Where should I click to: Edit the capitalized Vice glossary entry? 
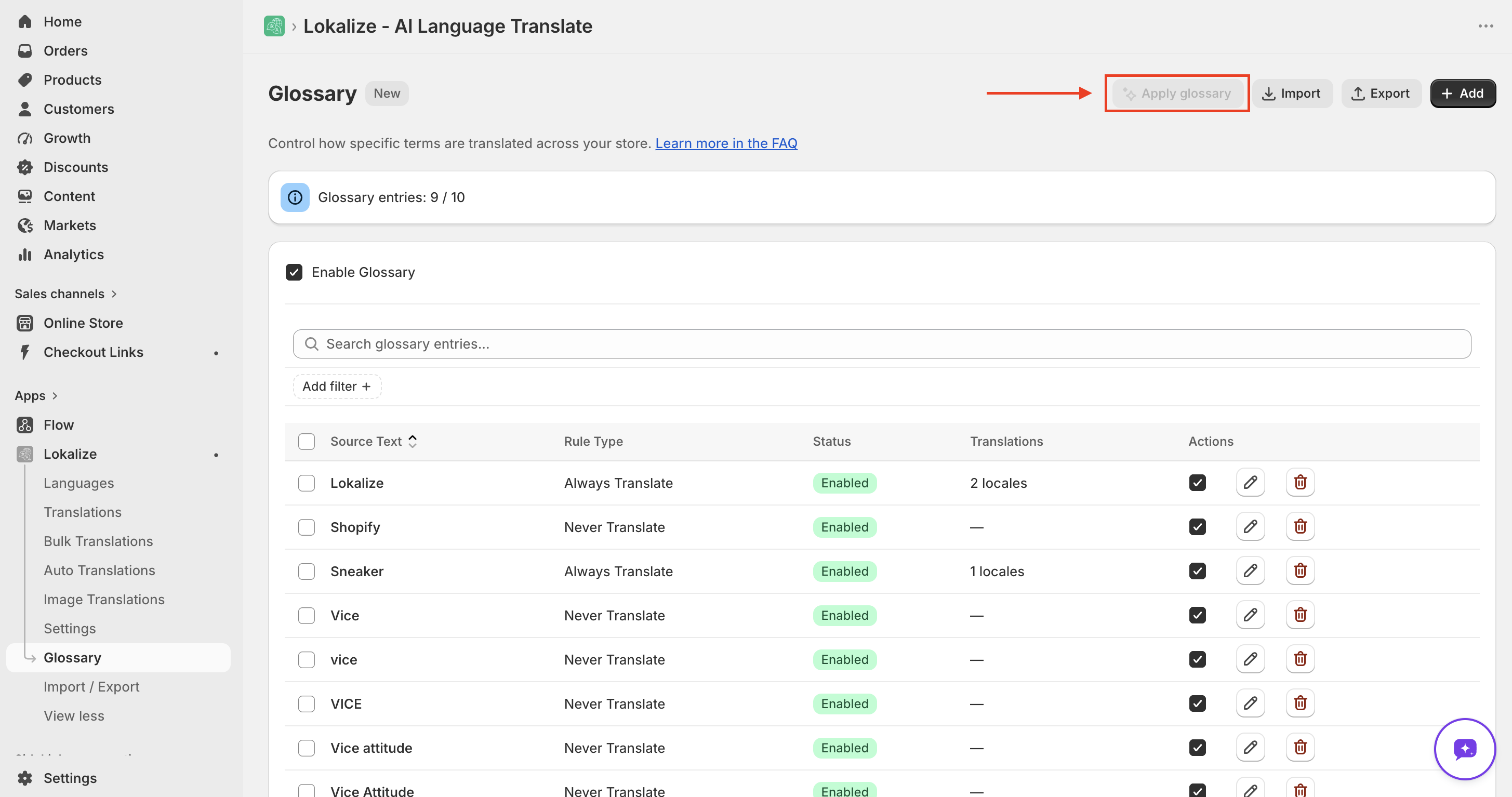1250,615
